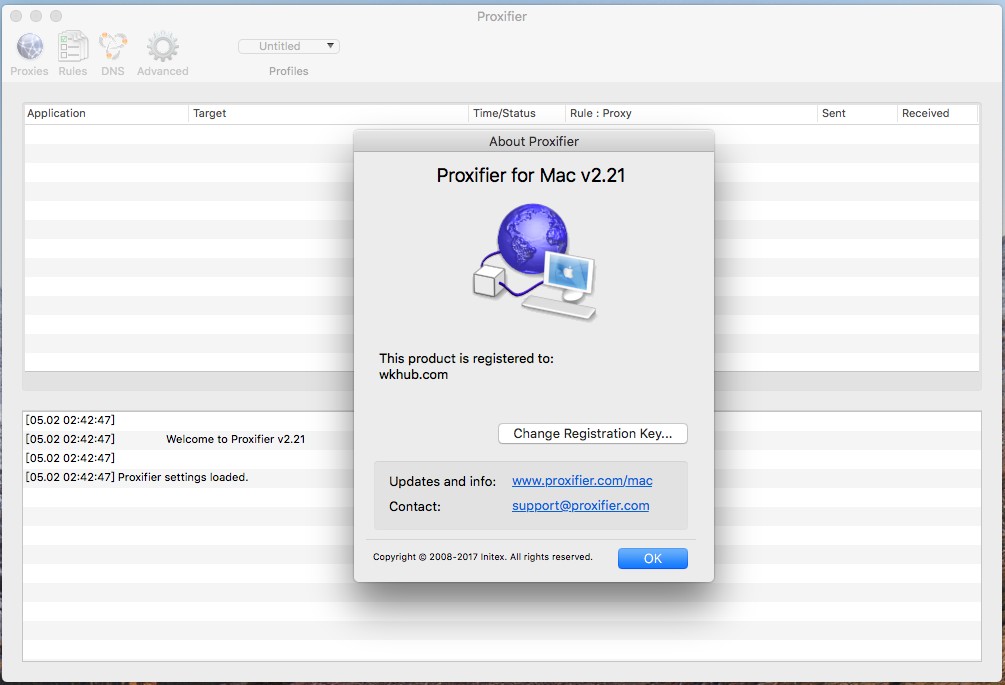Confirm the About dialog with OK

[652, 558]
